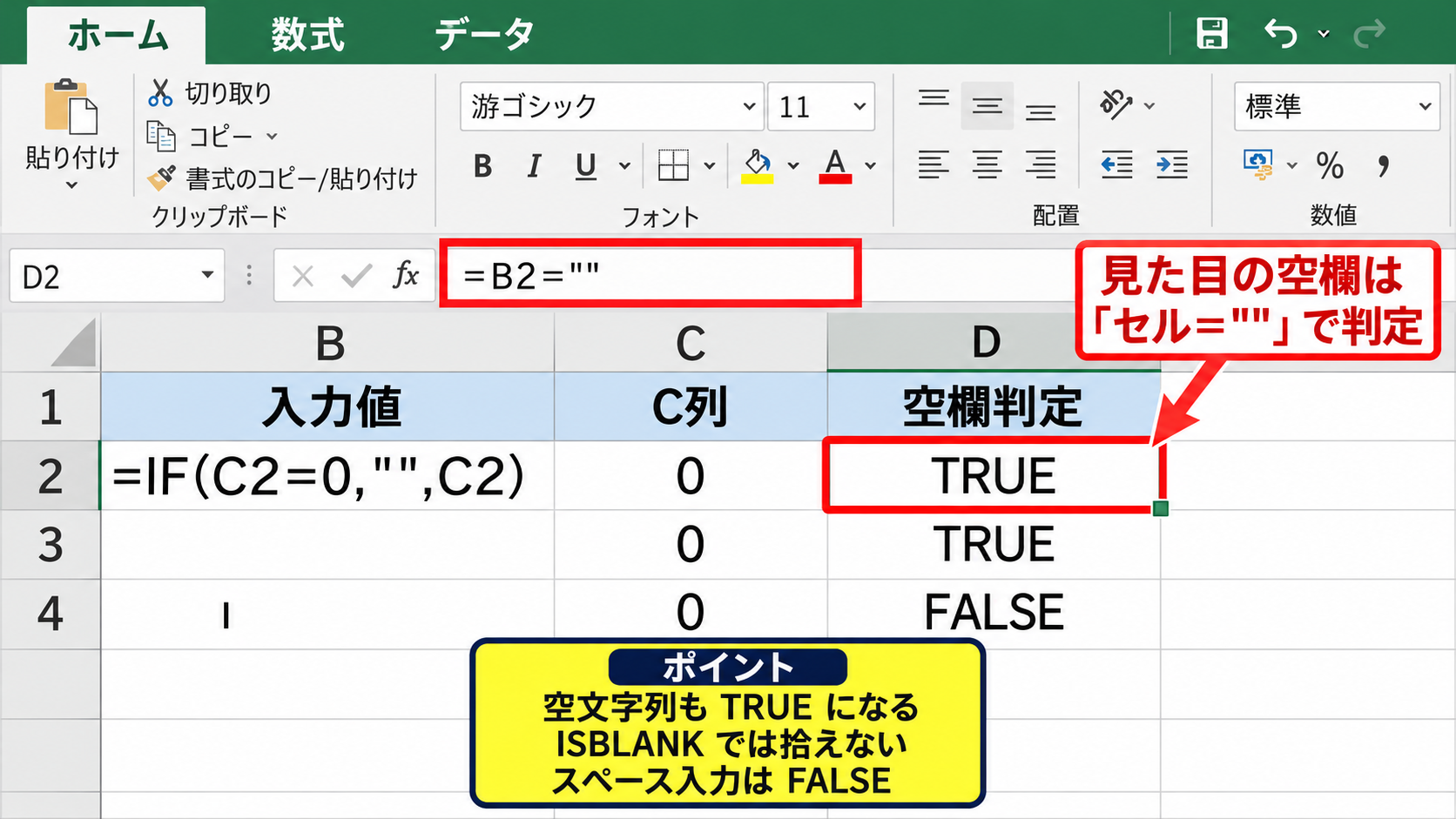Undo the last action
Image resolution: width=1456 pixels, height=819 pixels.
tap(1281, 33)
